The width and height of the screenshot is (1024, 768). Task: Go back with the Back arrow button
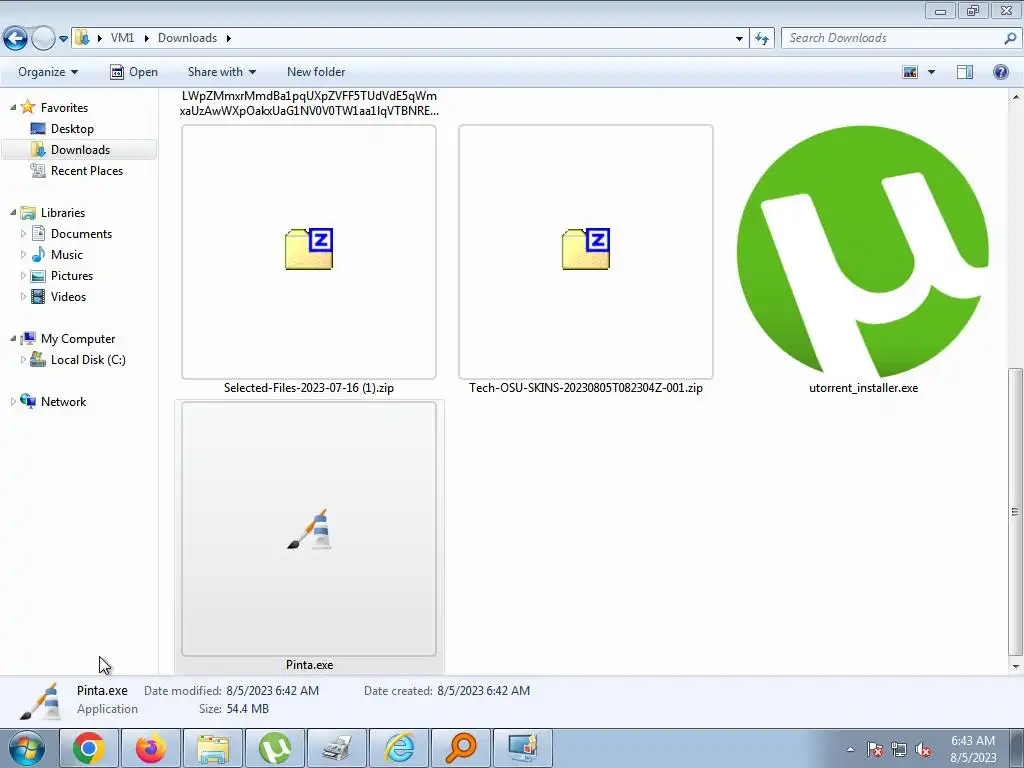pos(16,39)
